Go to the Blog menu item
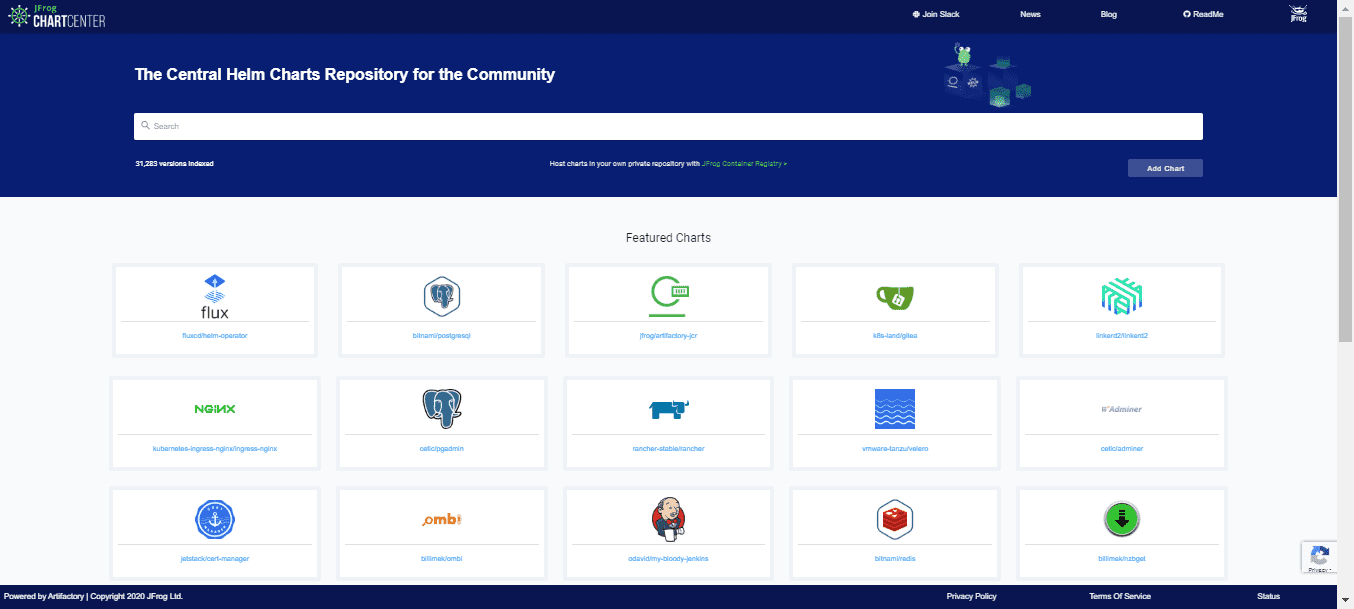The height and width of the screenshot is (609, 1354). pos(1108,15)
